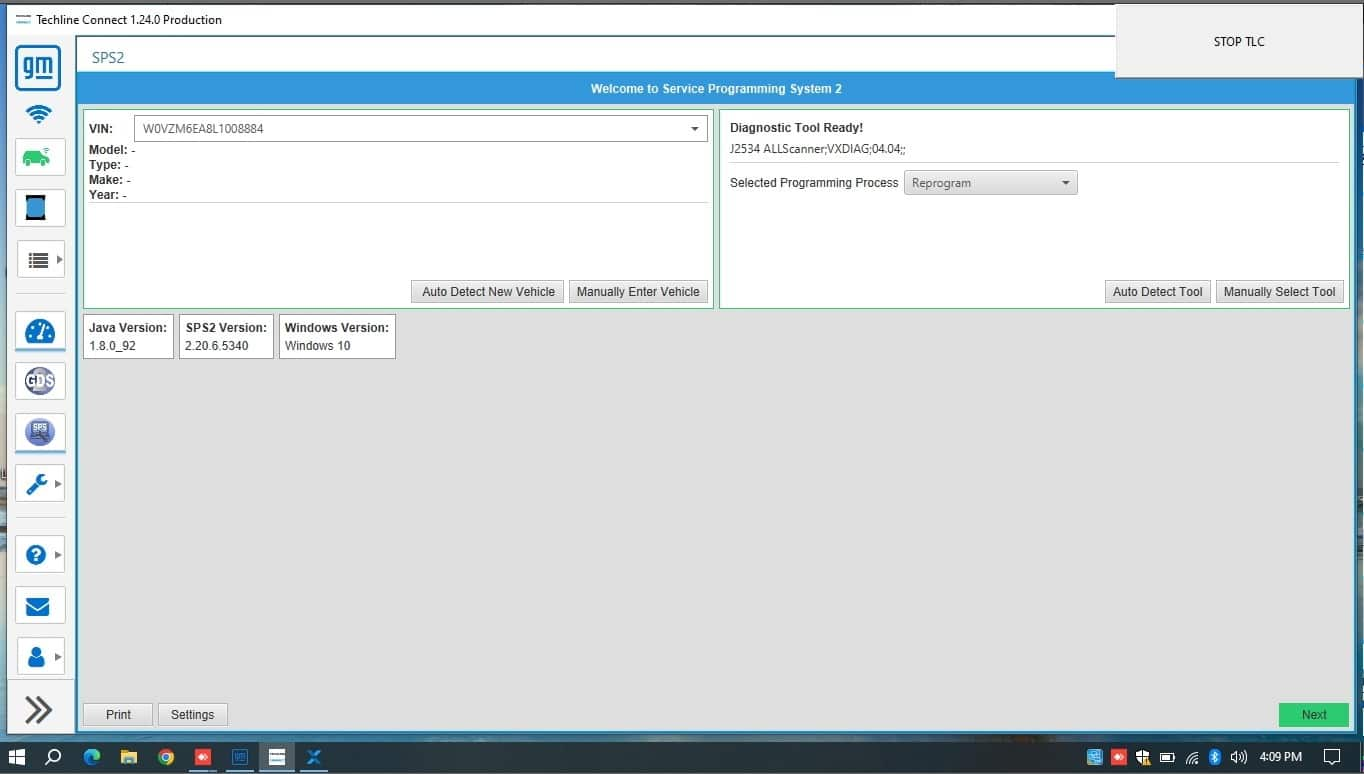Open the blue diagnostic device icon

39,208
